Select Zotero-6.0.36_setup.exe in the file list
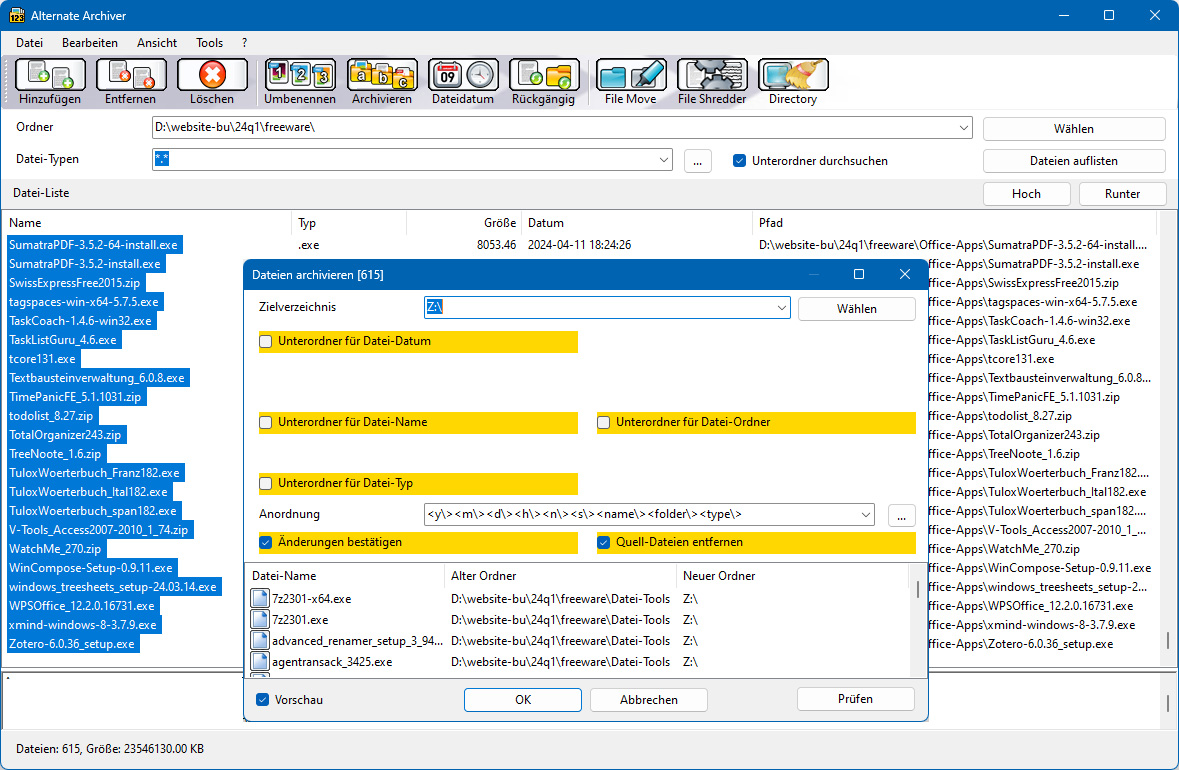Image resolution: width=1179 pixels, height=770 pixels. coord(72,644)
